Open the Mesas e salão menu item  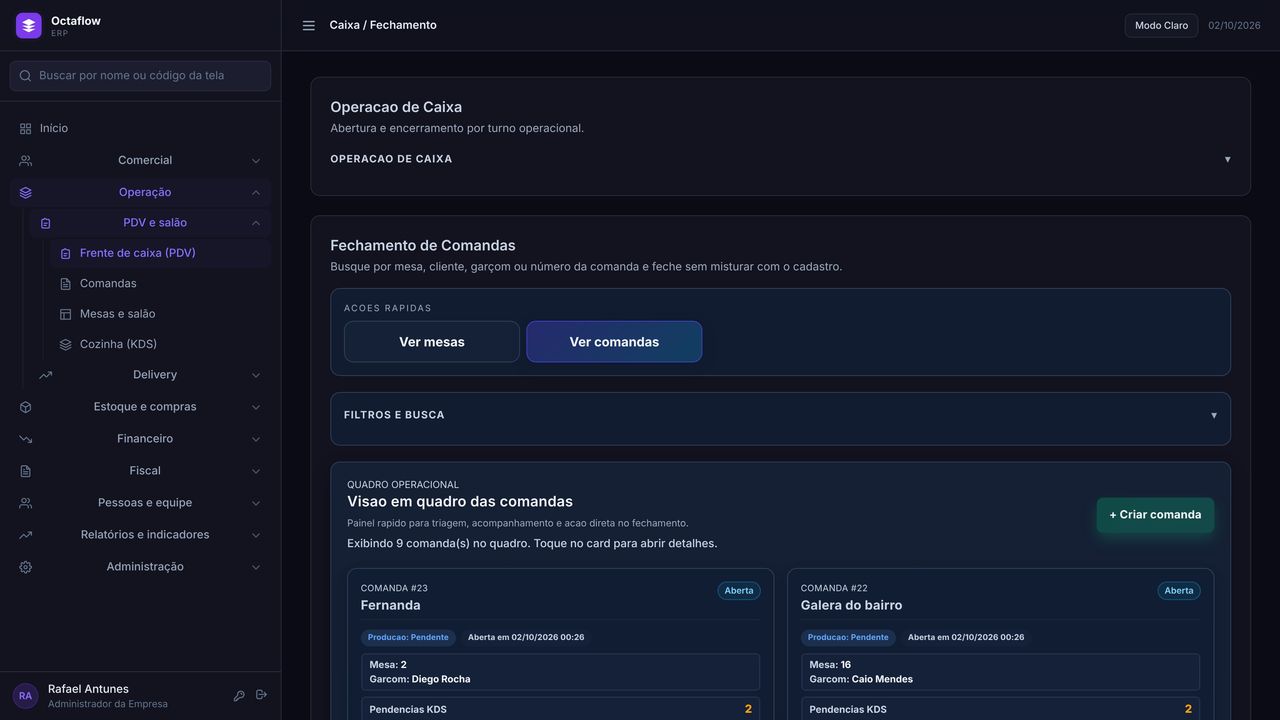pyautogui.click(x=160, y=314)
